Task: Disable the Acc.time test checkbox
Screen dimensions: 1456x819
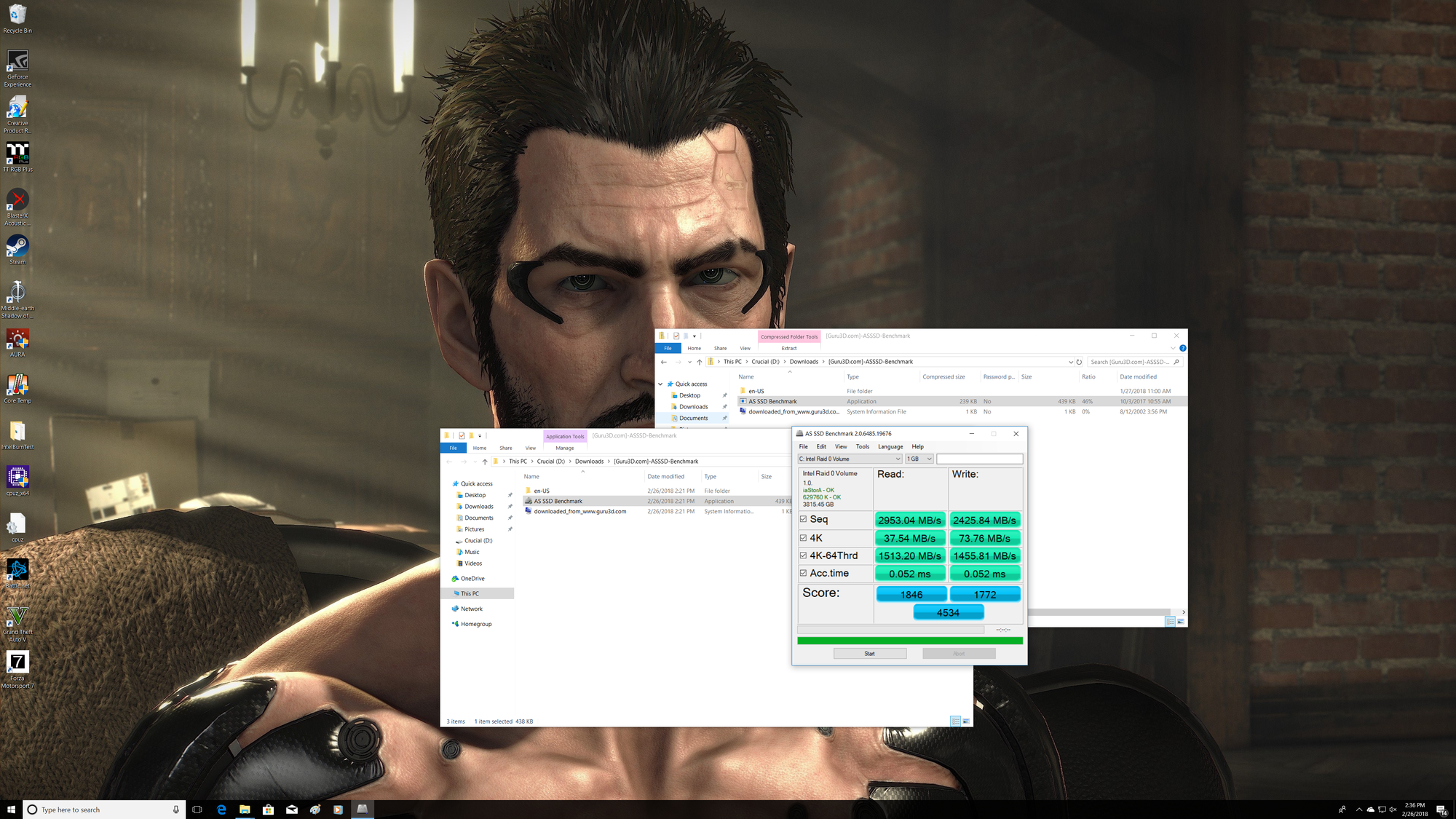Action: coord(804,573)
